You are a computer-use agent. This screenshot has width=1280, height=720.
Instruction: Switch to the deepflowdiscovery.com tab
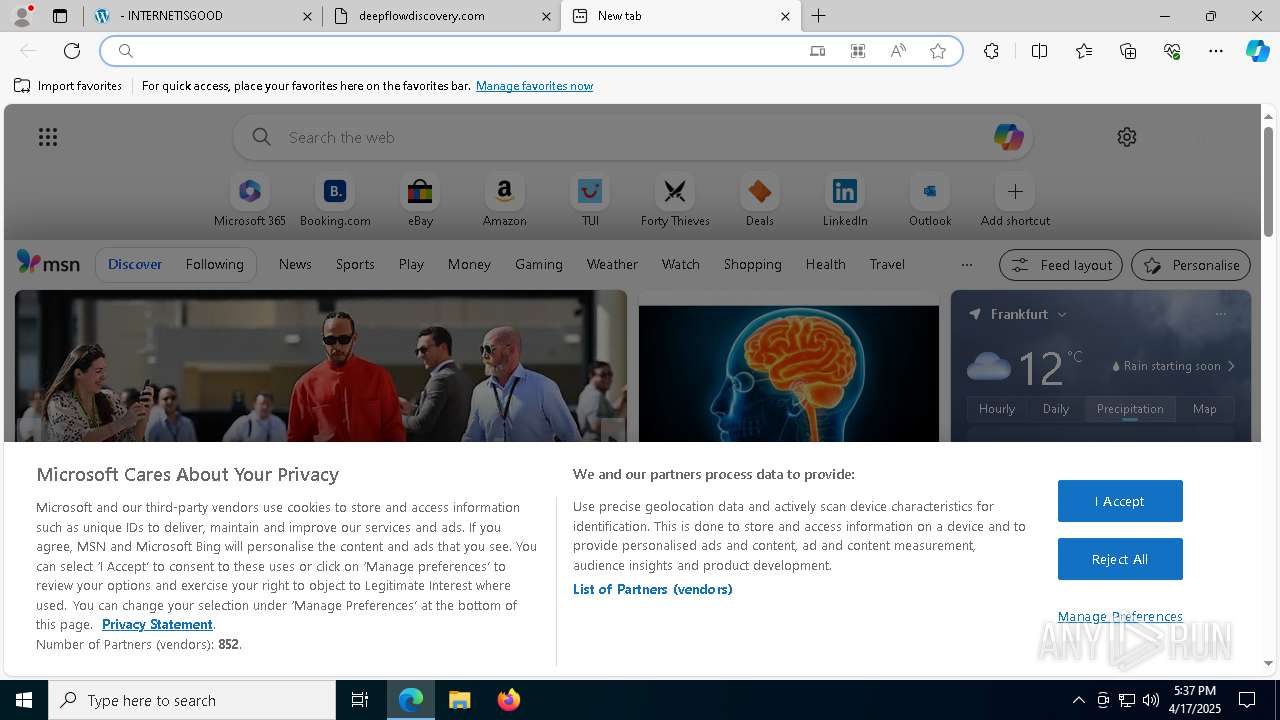441,16
